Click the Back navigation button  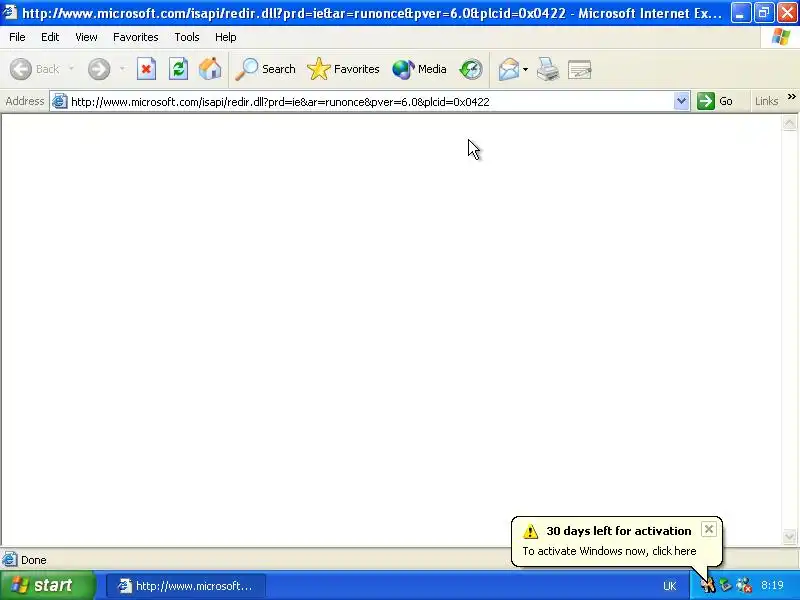tap(35, 69)
